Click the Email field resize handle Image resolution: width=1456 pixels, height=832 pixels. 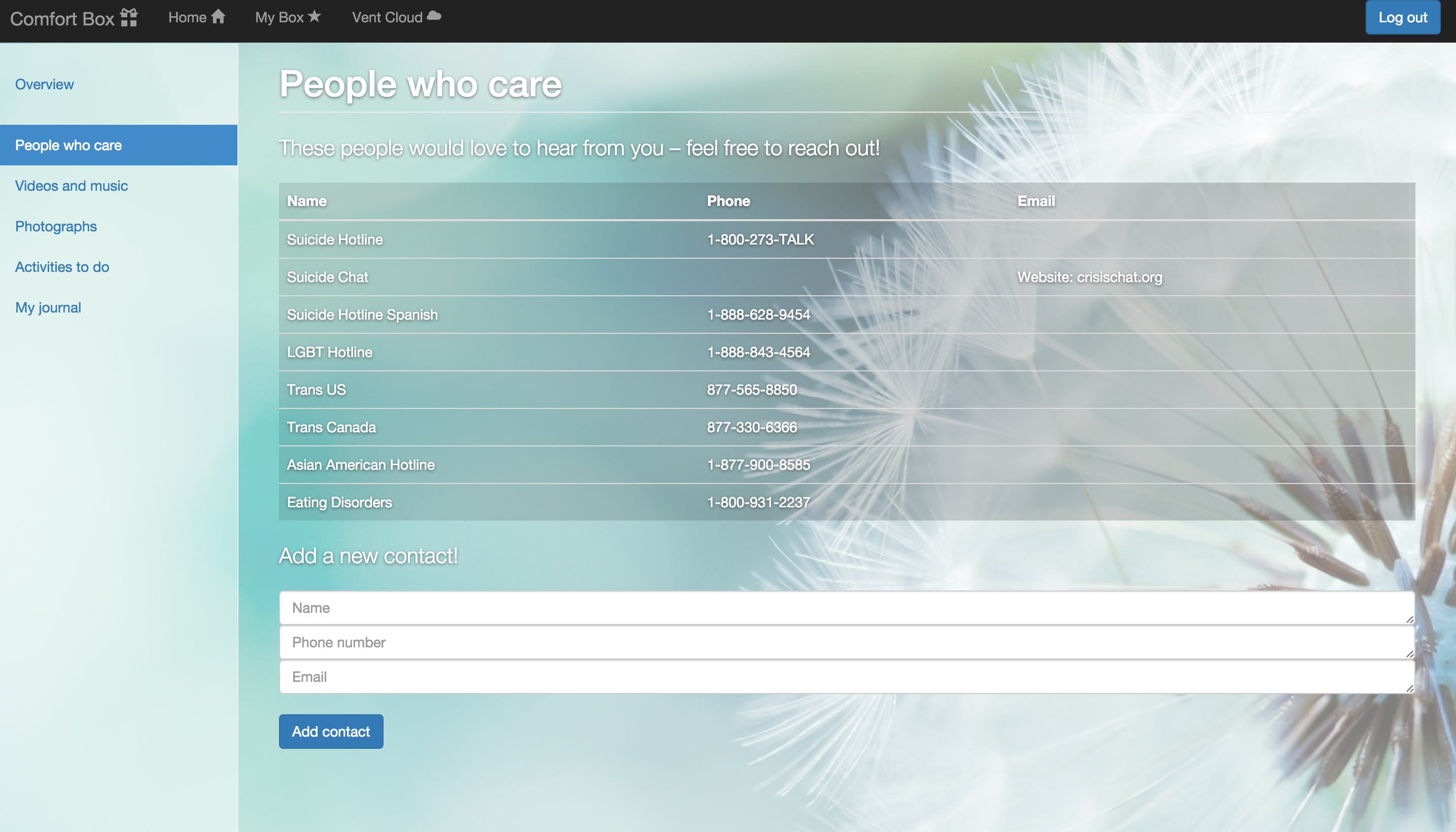[x=1409, y=688]
